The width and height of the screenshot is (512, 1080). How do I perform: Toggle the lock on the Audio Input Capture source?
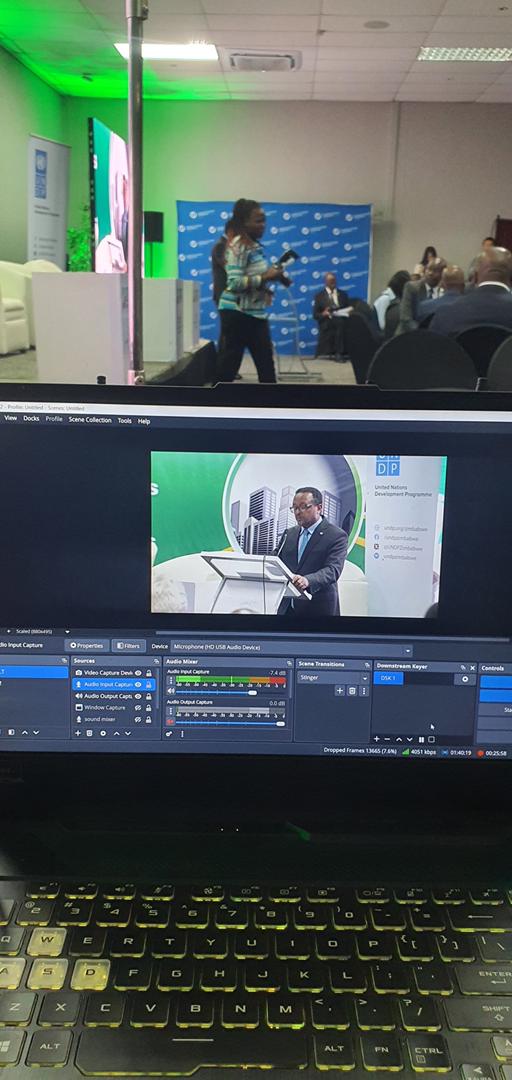(148, 685)
